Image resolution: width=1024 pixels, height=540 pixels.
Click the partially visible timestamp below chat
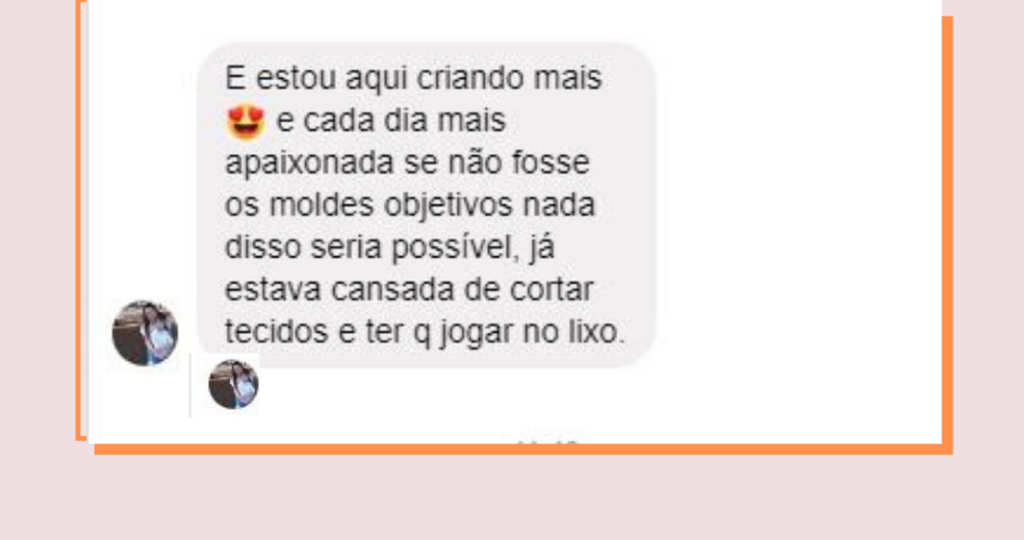pyautogui.click(x=545, y=443)
